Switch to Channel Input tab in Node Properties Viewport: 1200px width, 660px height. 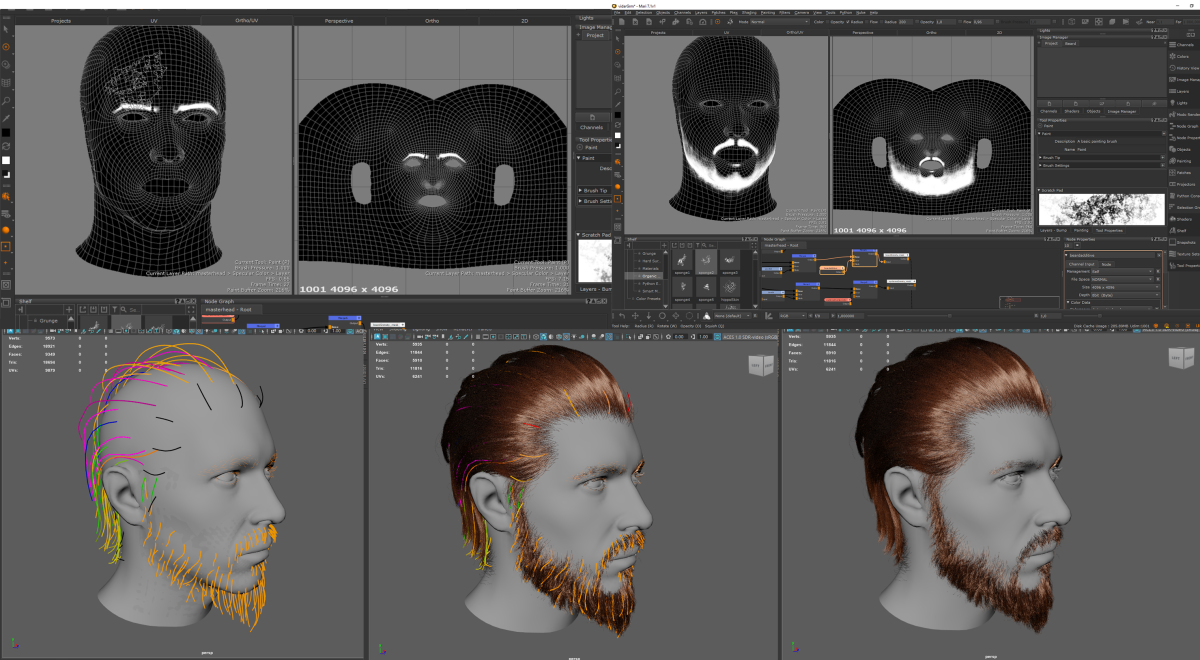pos(1081,264)
